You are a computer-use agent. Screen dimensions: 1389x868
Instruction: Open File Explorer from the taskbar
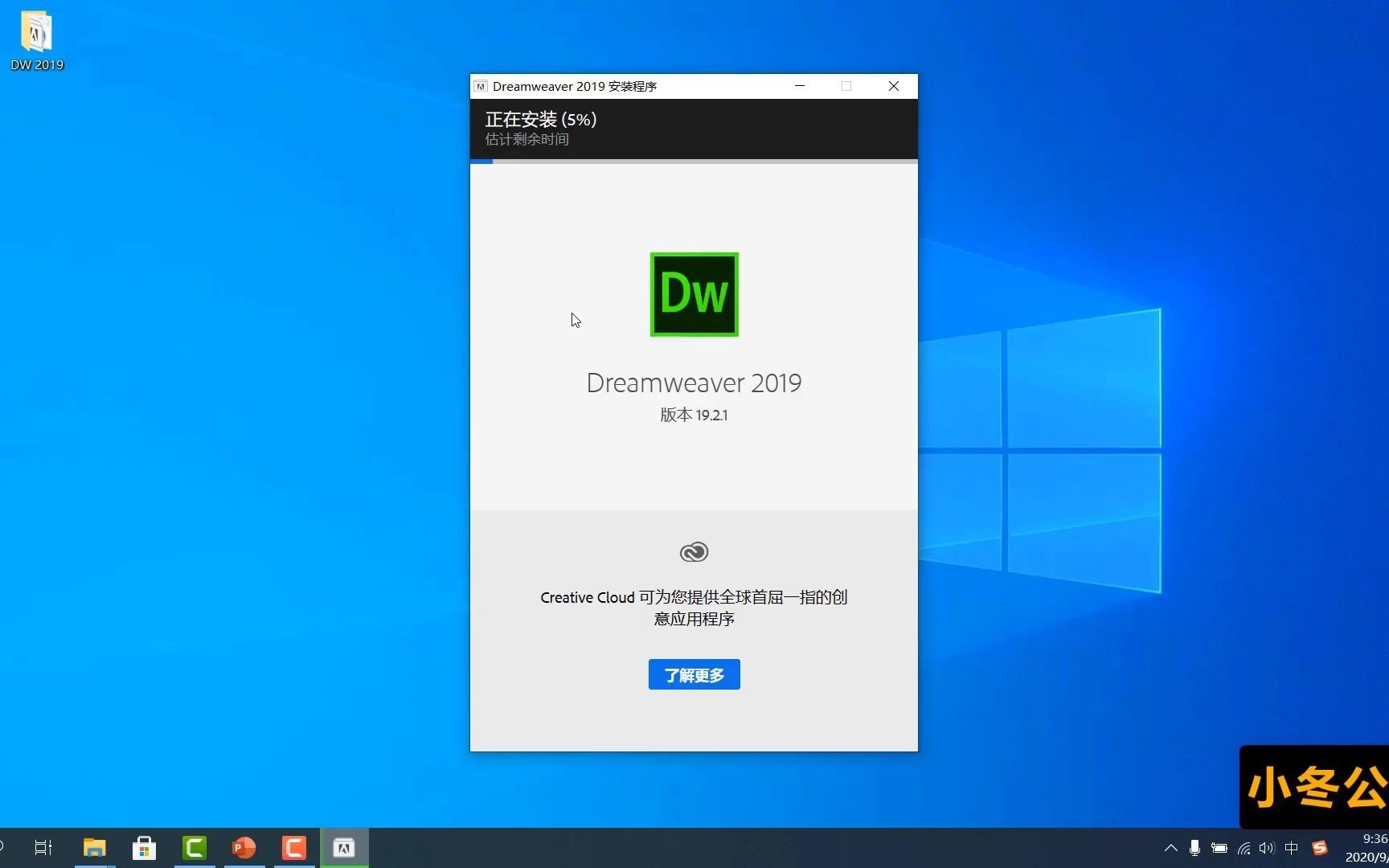(x=94, y=847)
